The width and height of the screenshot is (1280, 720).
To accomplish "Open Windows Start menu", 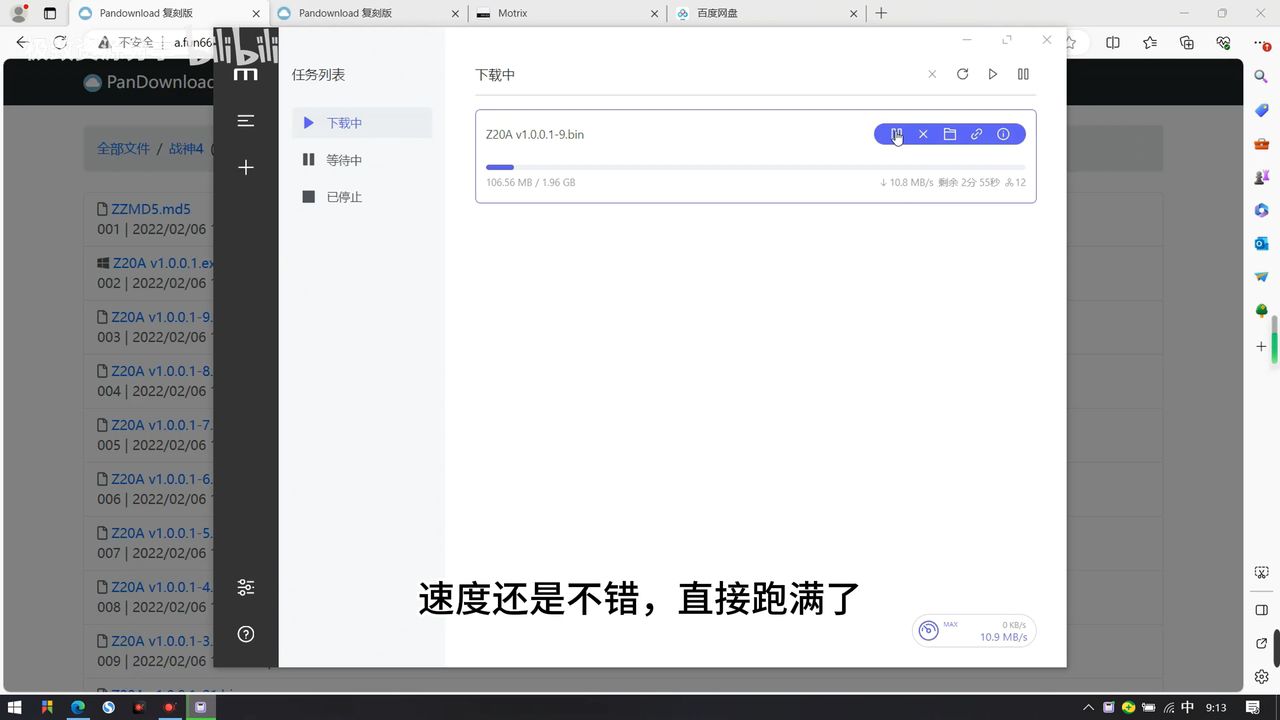I will 15,707.
